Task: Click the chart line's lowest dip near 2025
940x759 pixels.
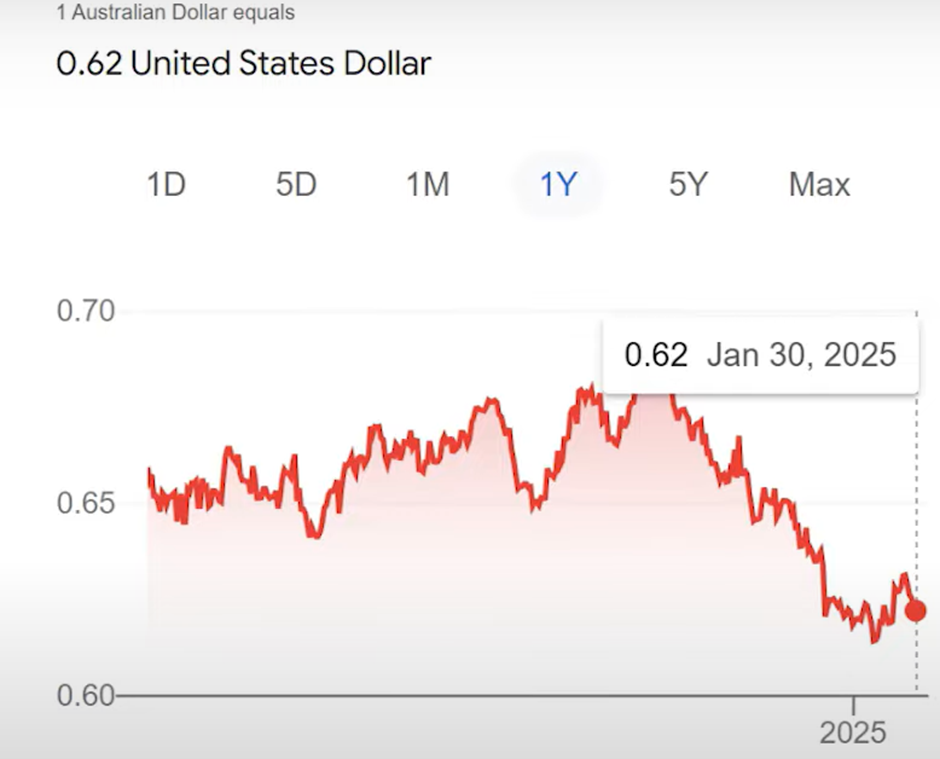Action: tap(874, 640)
